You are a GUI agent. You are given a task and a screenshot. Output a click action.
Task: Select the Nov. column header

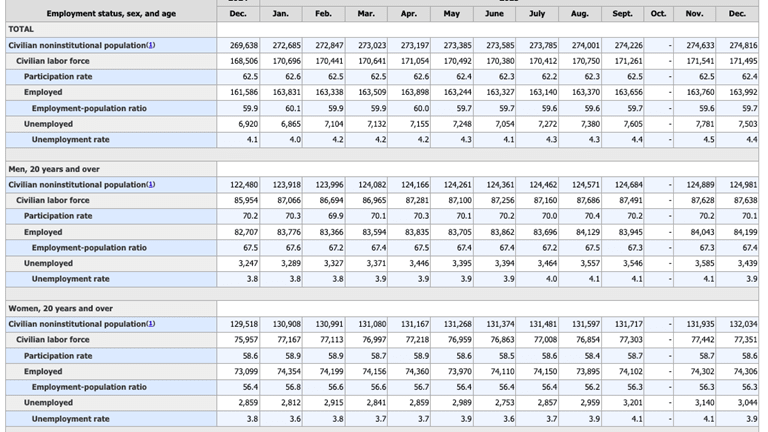(x=695, y=14)
